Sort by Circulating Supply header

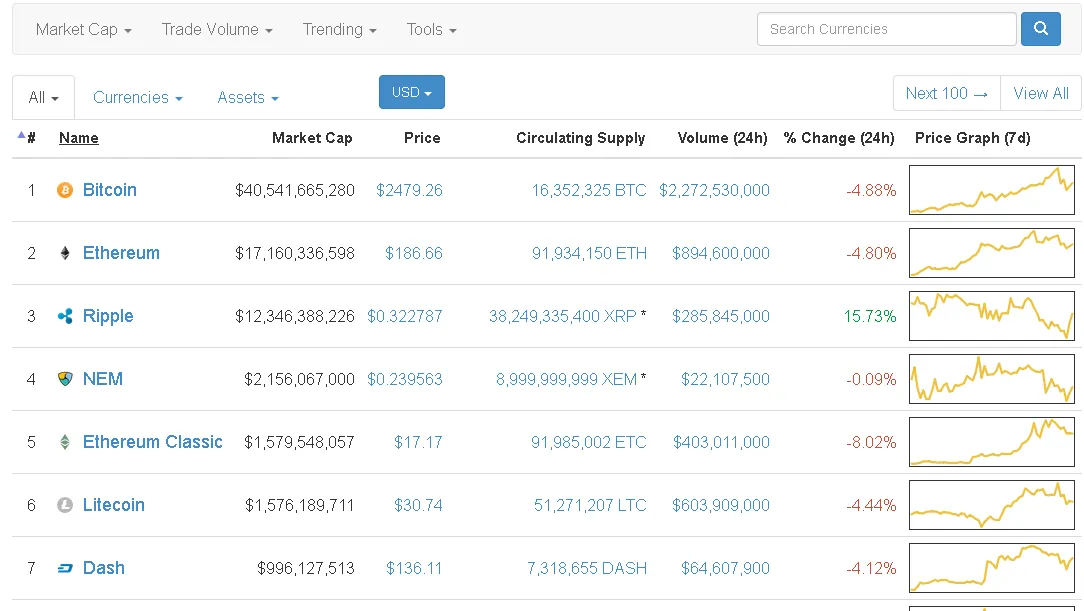[581, 138]
